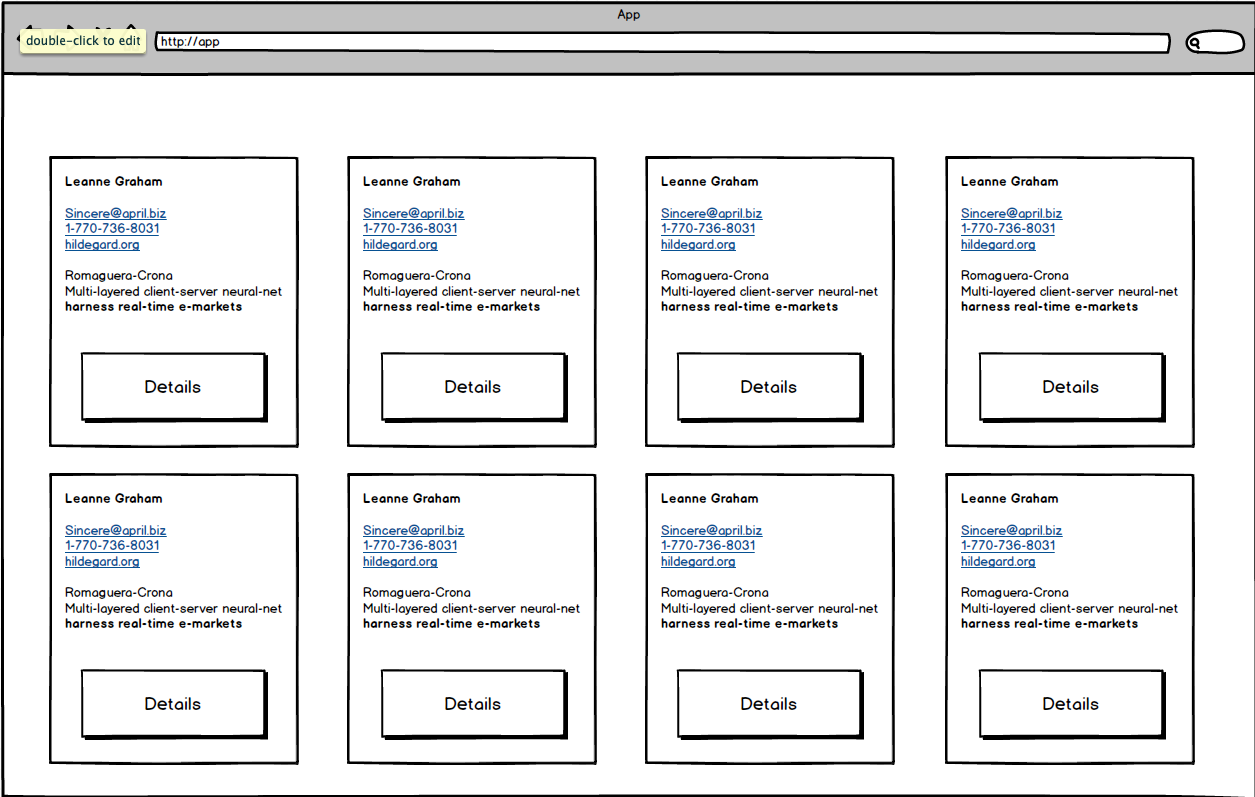Select Romaguera-Crona text in bottom-row third card

point(715,592)
